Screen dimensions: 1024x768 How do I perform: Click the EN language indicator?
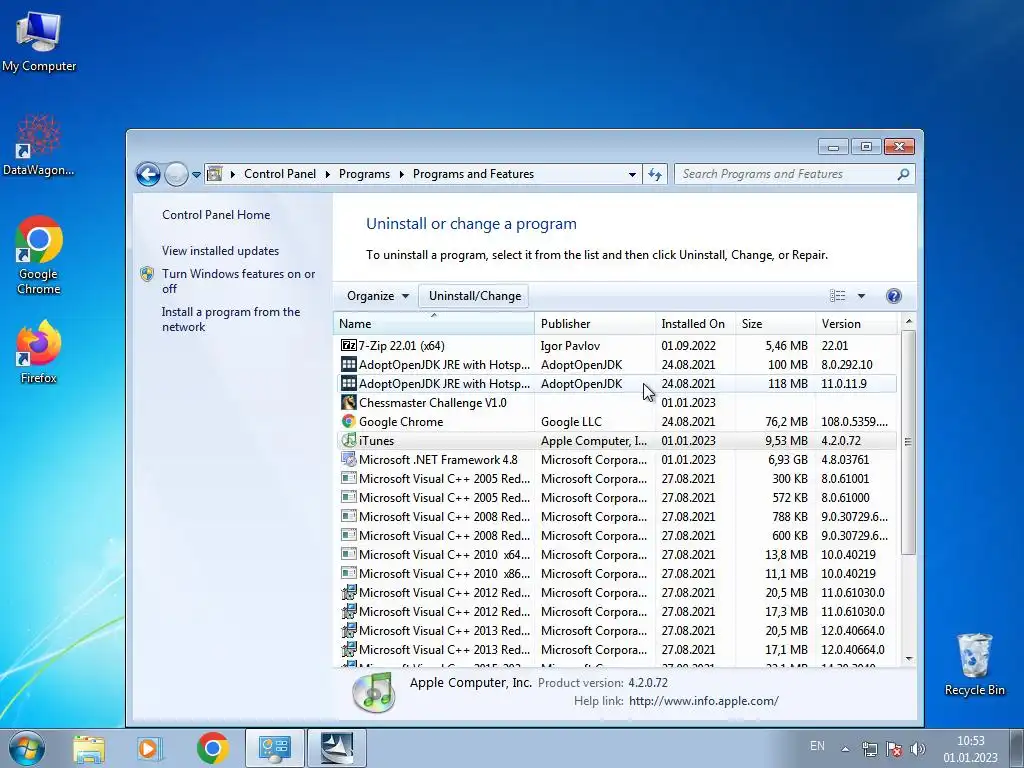[x=817, y=746]
